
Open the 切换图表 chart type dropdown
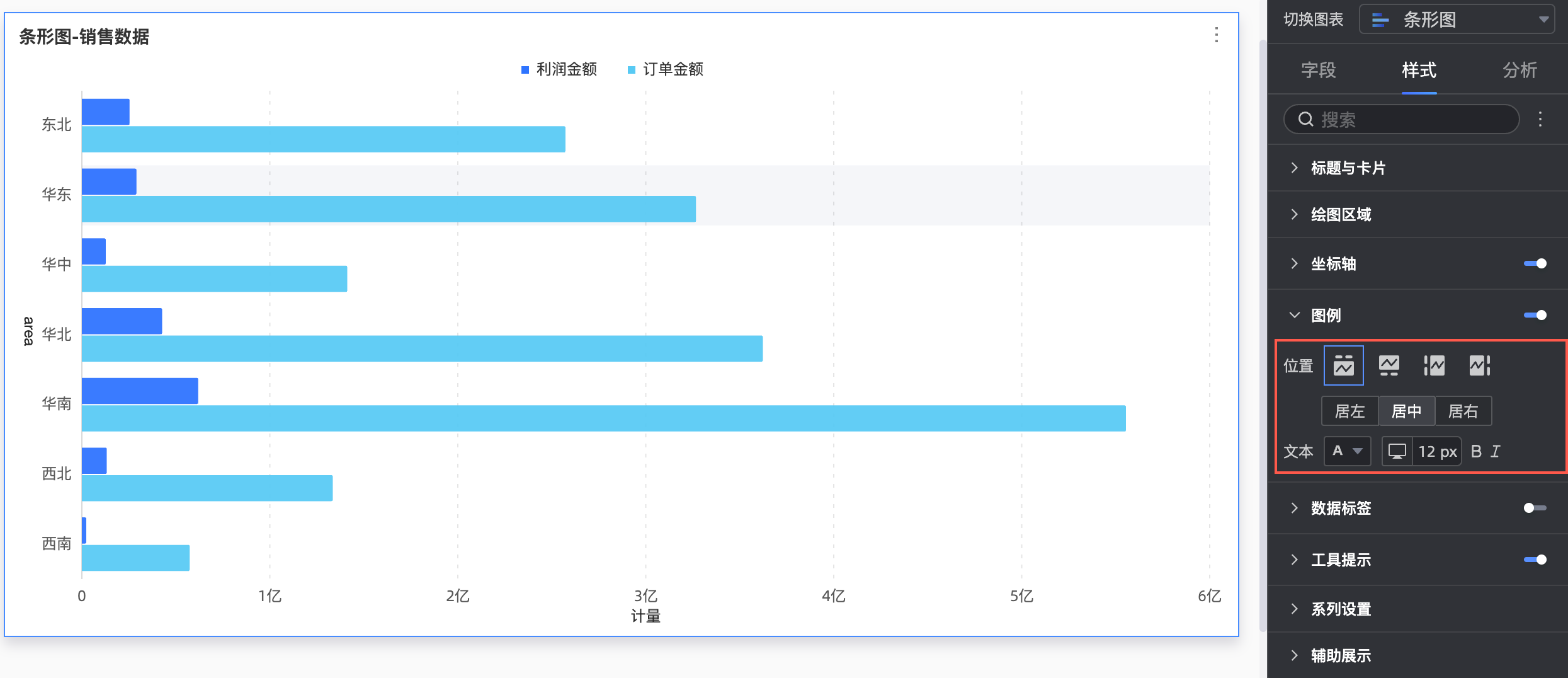click(x=1457, y=20)
